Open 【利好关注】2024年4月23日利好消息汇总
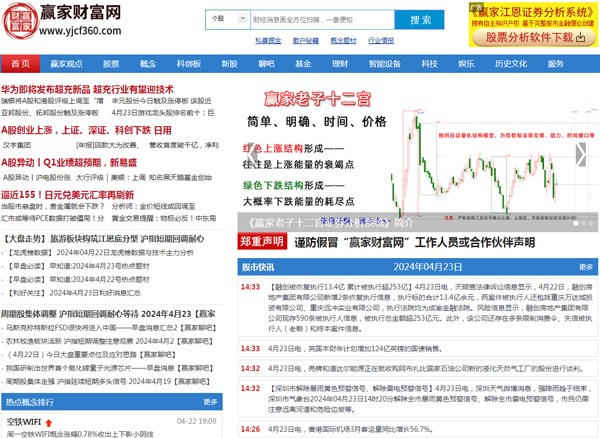The width and height of the screenshot is (600, 438). (x=74, y=293)
